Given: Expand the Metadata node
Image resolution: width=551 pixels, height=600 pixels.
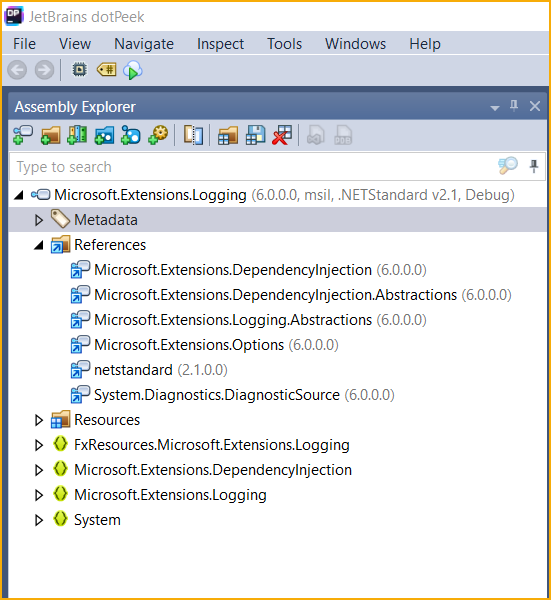Looking at the screenshot, I should pos(39,220).
